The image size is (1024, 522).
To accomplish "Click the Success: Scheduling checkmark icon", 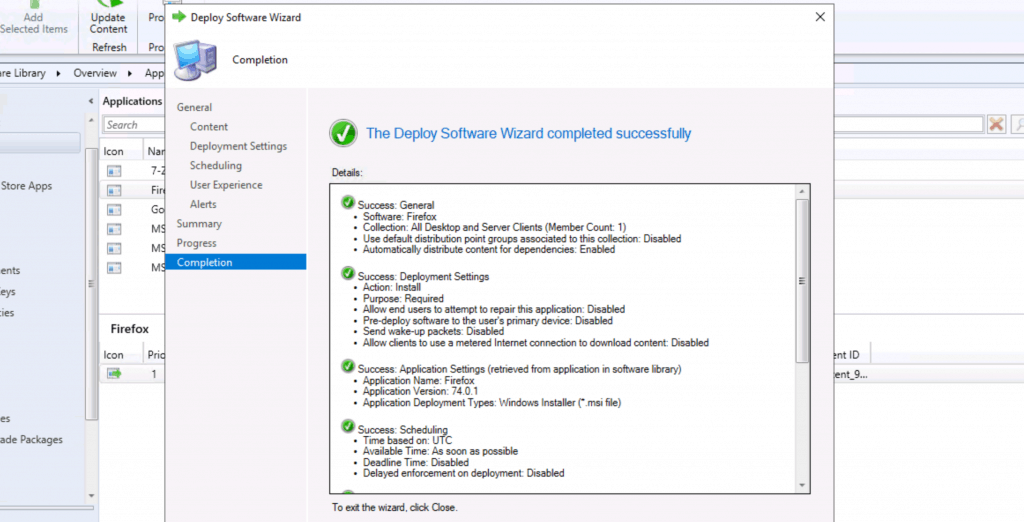I will pyautogui.click(x=348, y=427).
